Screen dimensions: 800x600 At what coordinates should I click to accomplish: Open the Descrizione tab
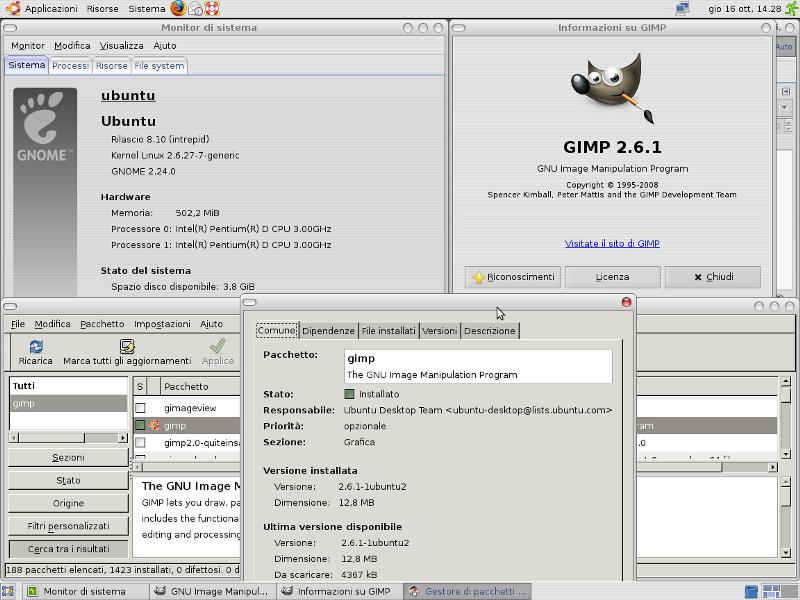coord(489,331)
